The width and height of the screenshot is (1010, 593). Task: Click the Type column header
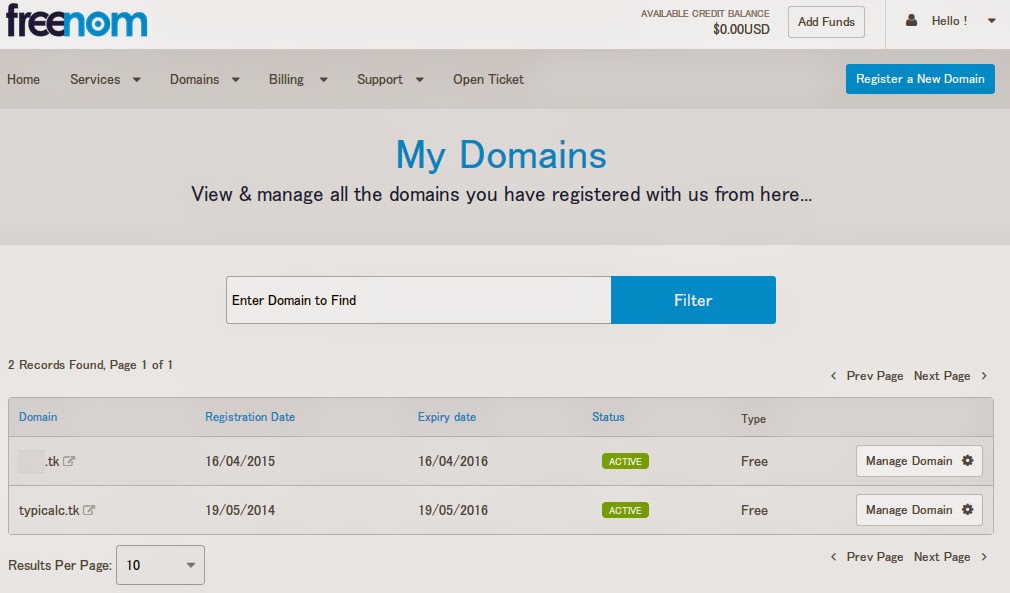point(753,419)
